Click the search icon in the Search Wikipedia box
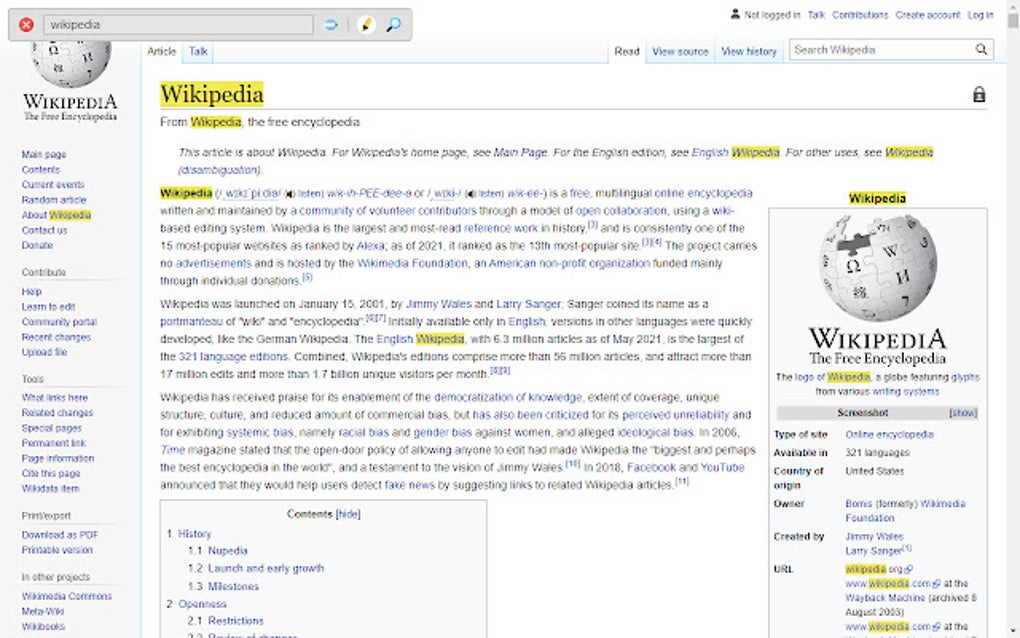 (x=980, y=49)
